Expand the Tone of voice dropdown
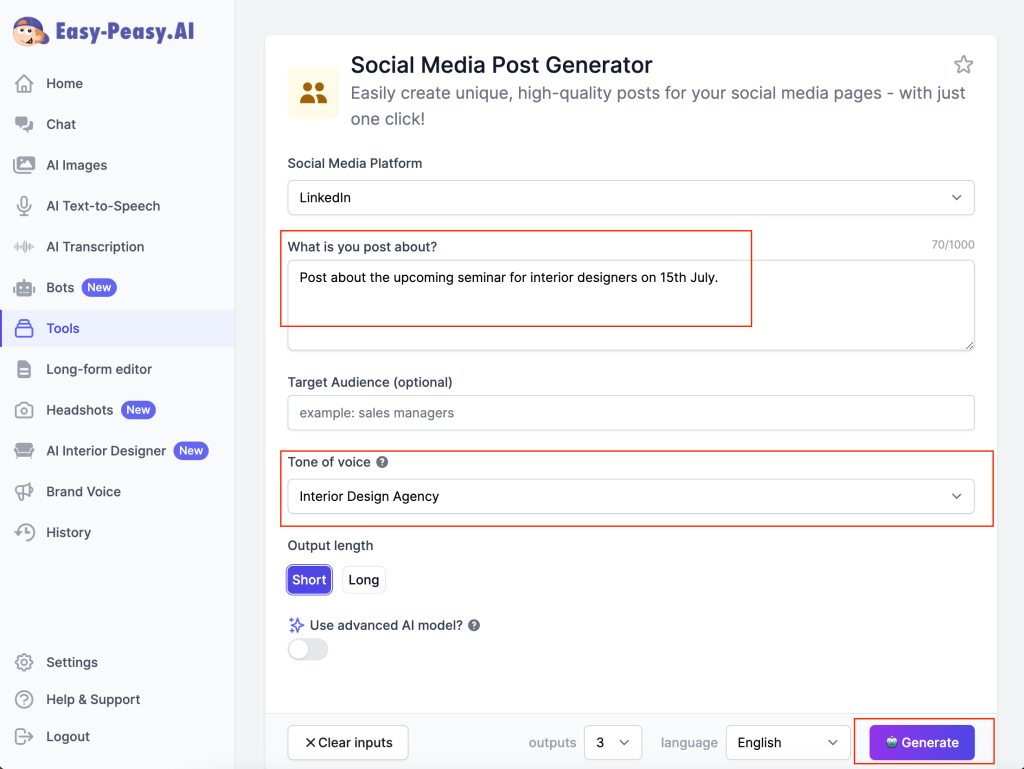The width and height of the screenshot is (1024, 769). (x=630, y=497)
